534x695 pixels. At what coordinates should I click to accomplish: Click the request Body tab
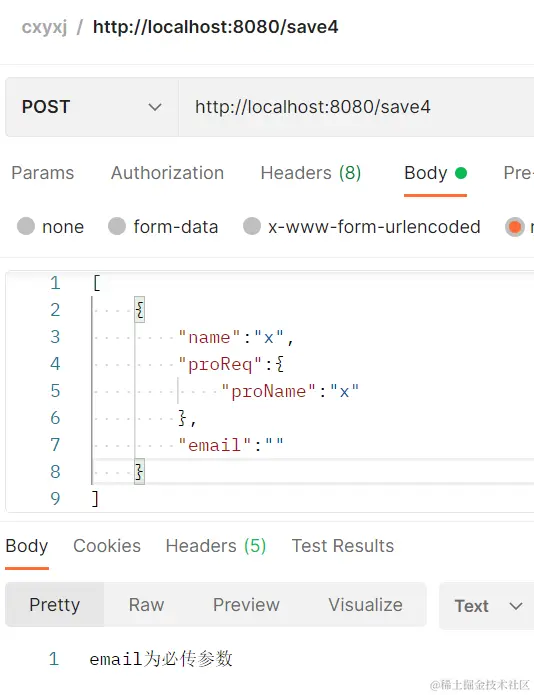tap(435, 173)
